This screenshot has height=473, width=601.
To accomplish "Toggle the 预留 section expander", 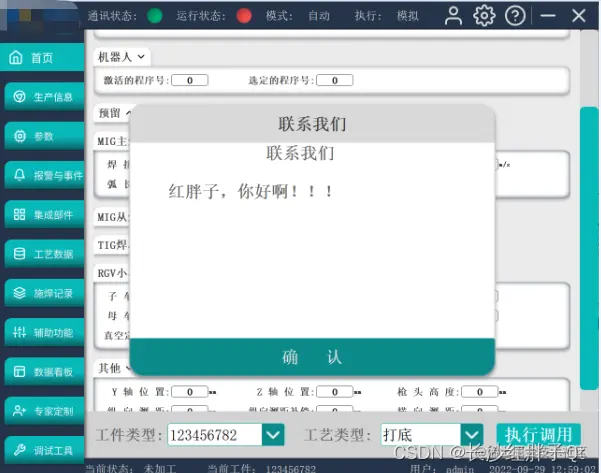I will point(128,113).
